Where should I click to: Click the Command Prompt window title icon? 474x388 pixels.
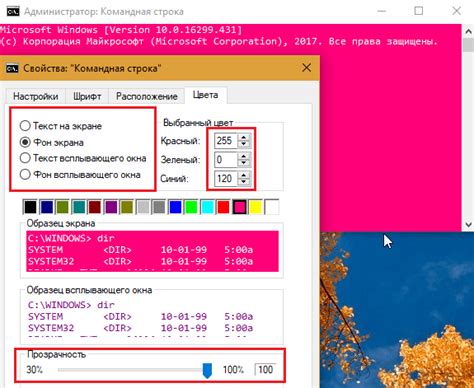(x=13, y=12)
